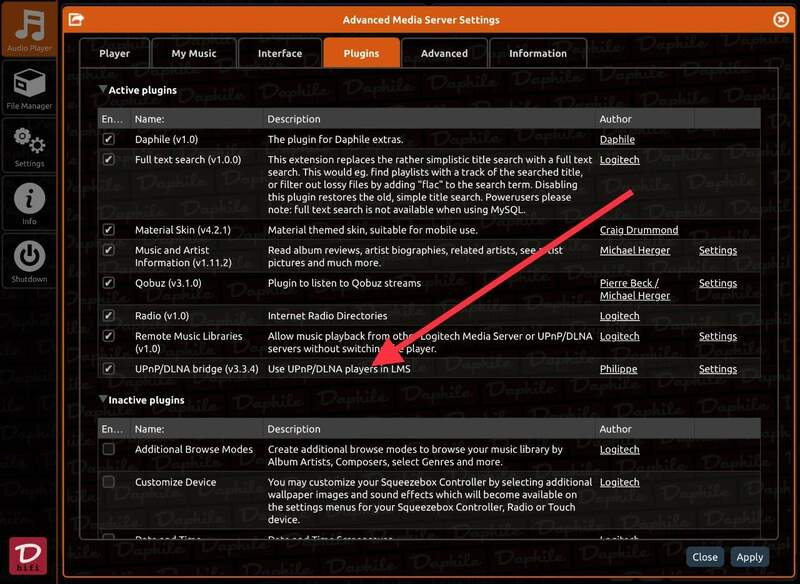Enable the Customize Device plugin checkbox

[x=109, y=482]
